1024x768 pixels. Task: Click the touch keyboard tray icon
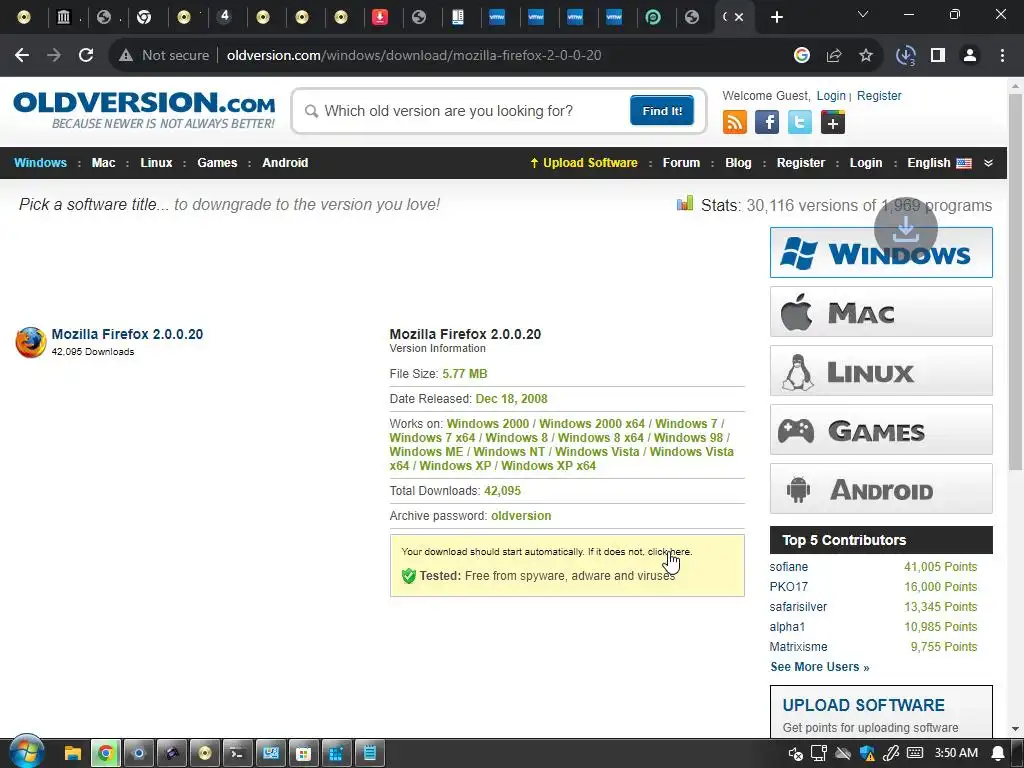tap(915, 754)
